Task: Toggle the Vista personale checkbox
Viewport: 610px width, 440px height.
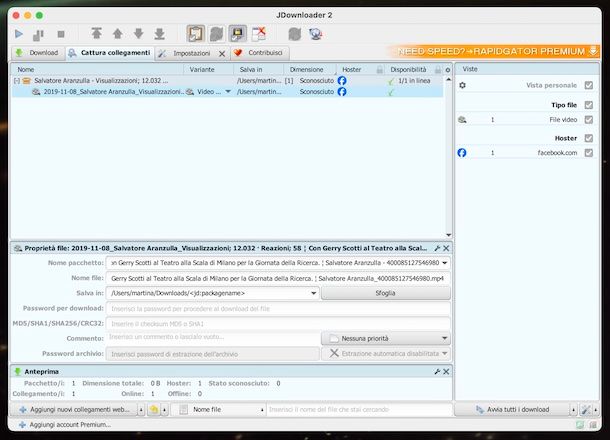Action: point(589,86)
